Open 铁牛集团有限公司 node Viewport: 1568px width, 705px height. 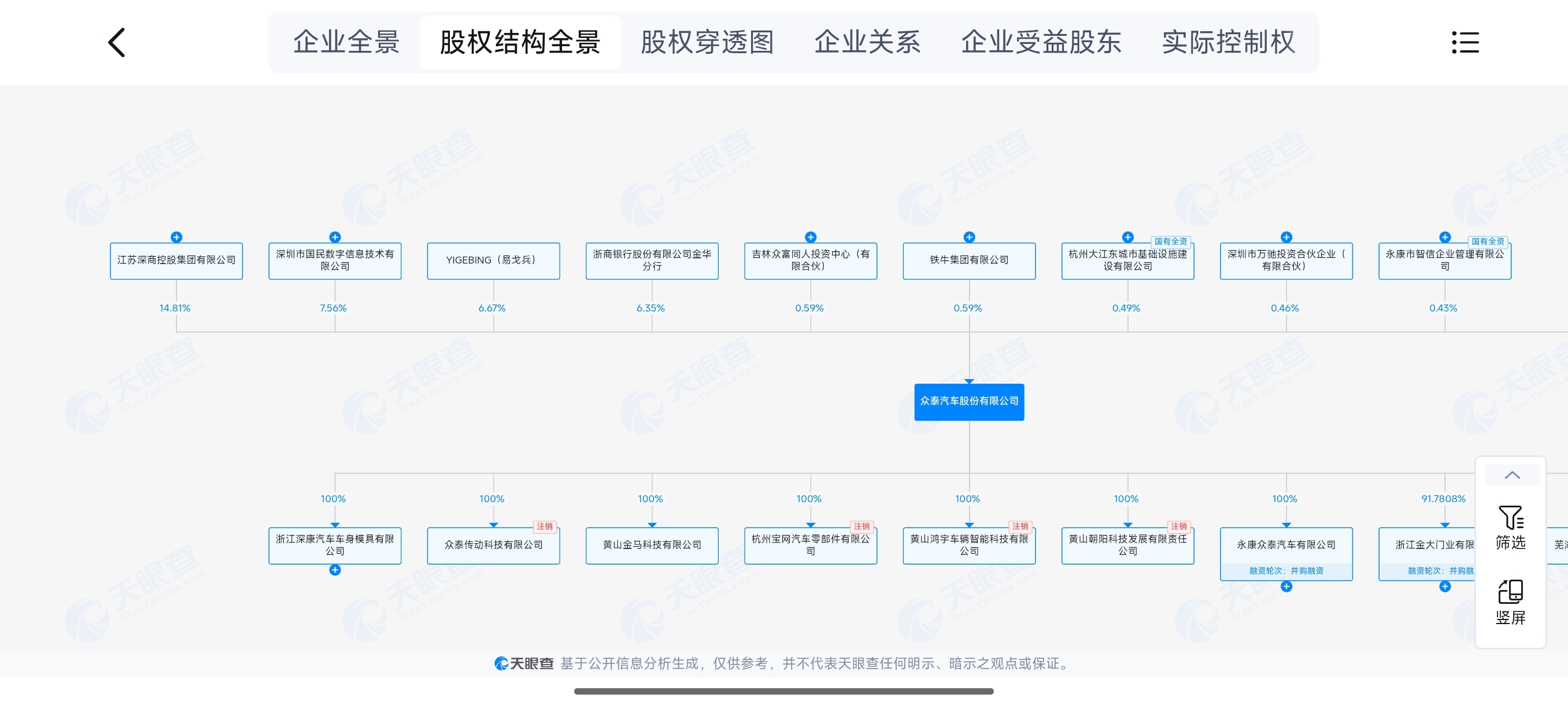[x=969, y=261]
